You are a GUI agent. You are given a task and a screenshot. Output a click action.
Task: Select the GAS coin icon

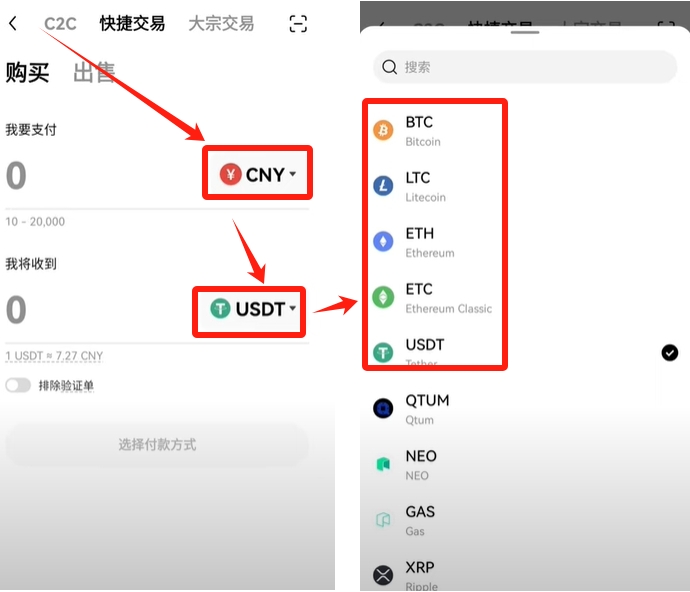[x=383, y=520]
